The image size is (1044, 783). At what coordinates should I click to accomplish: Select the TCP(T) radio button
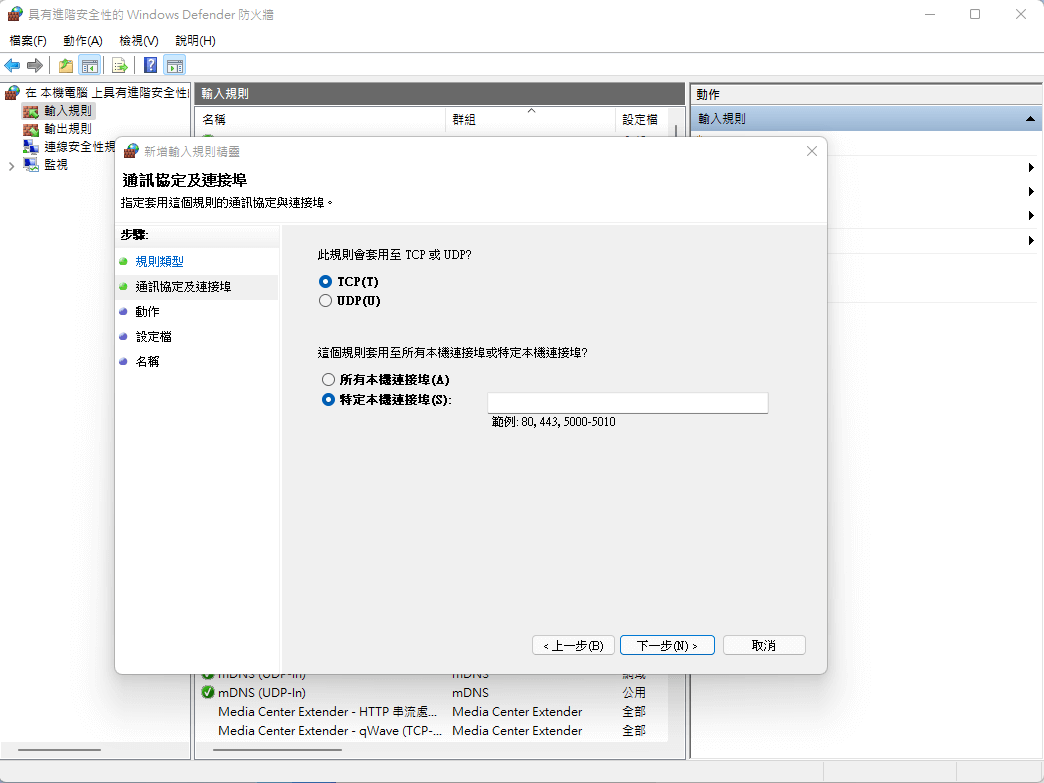click(325, 282)
